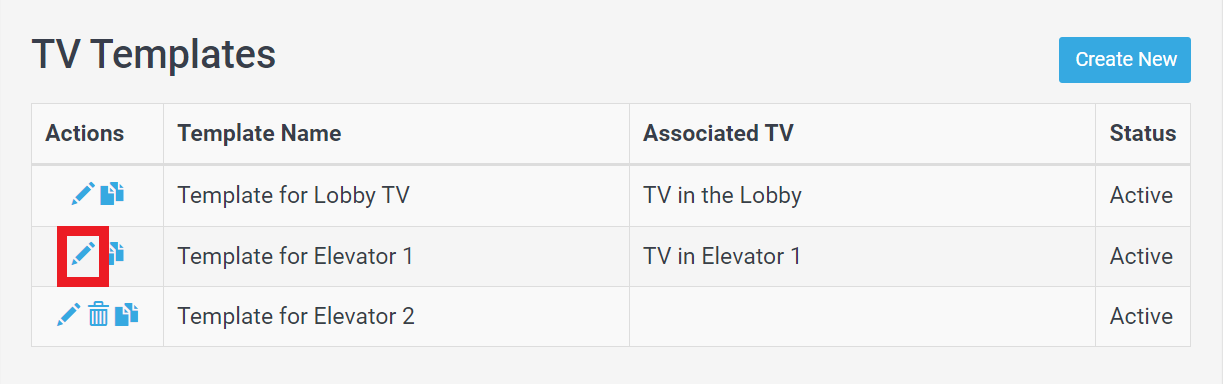Duplicate the Template for Elevator 2
This screenshot has height=384, width=1224.
[126, 314]
